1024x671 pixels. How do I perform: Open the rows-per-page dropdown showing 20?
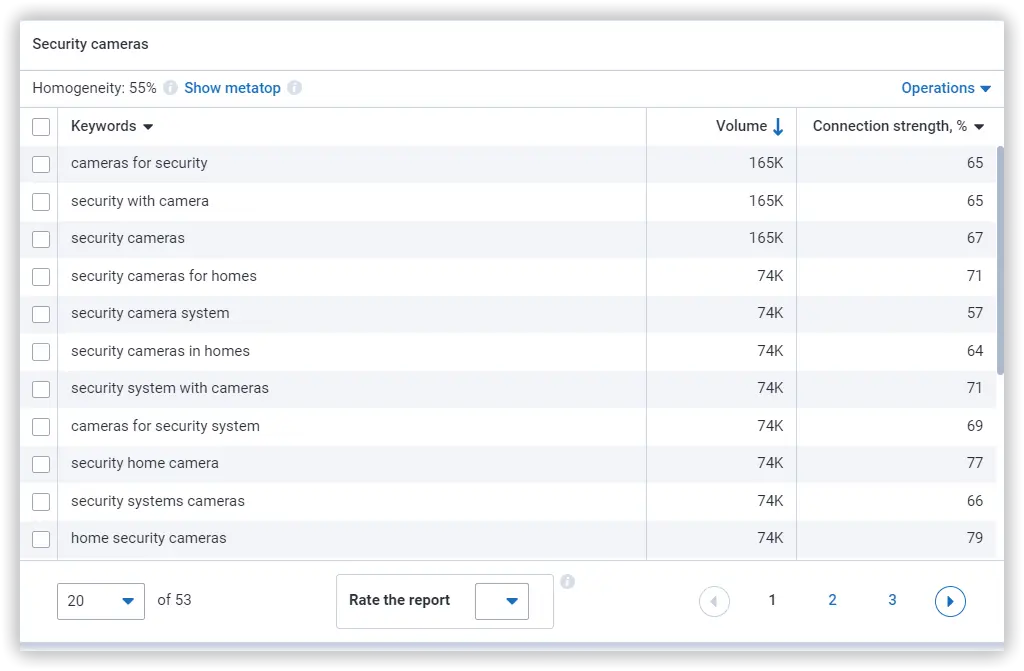(101, 601)
